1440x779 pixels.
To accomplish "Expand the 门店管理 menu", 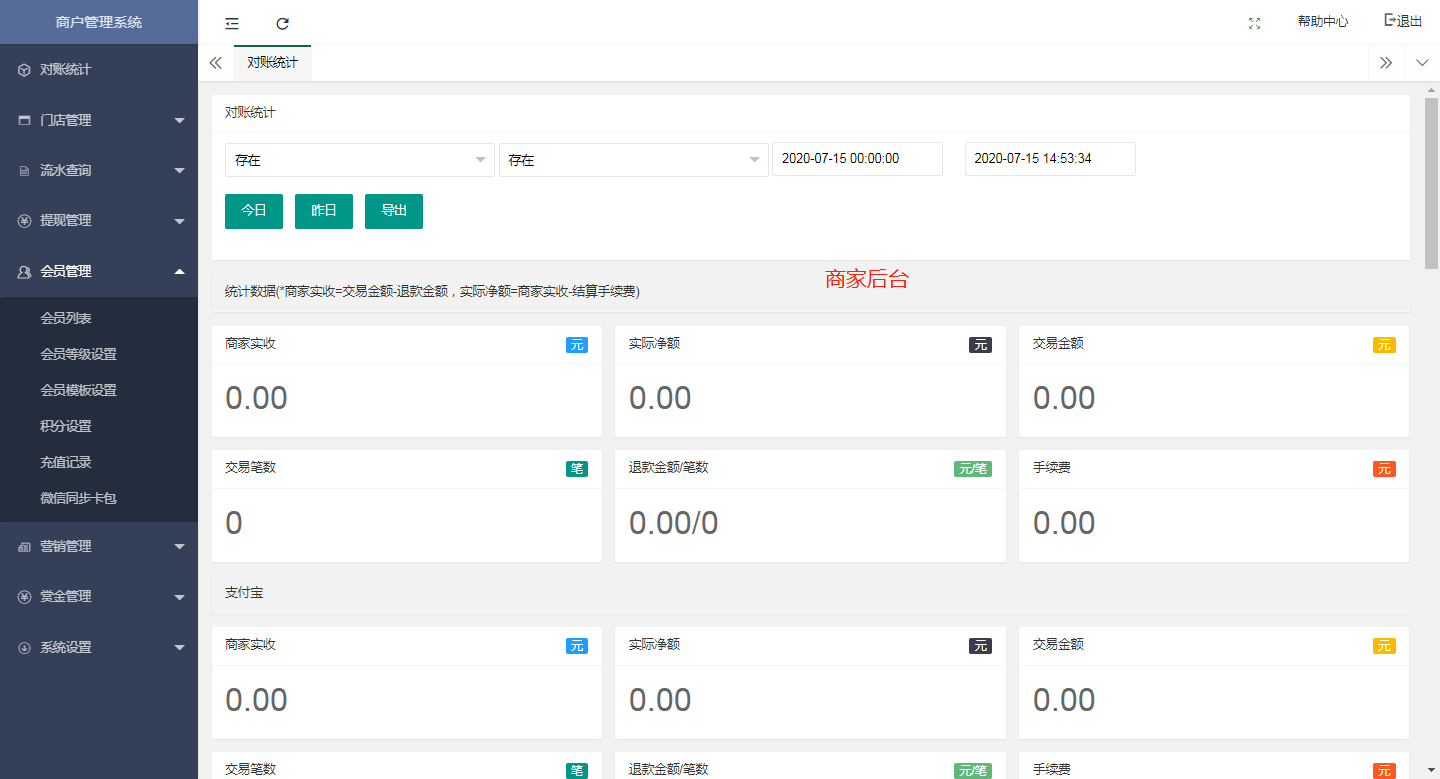I will pyautogui.click(x=99, y=120).
